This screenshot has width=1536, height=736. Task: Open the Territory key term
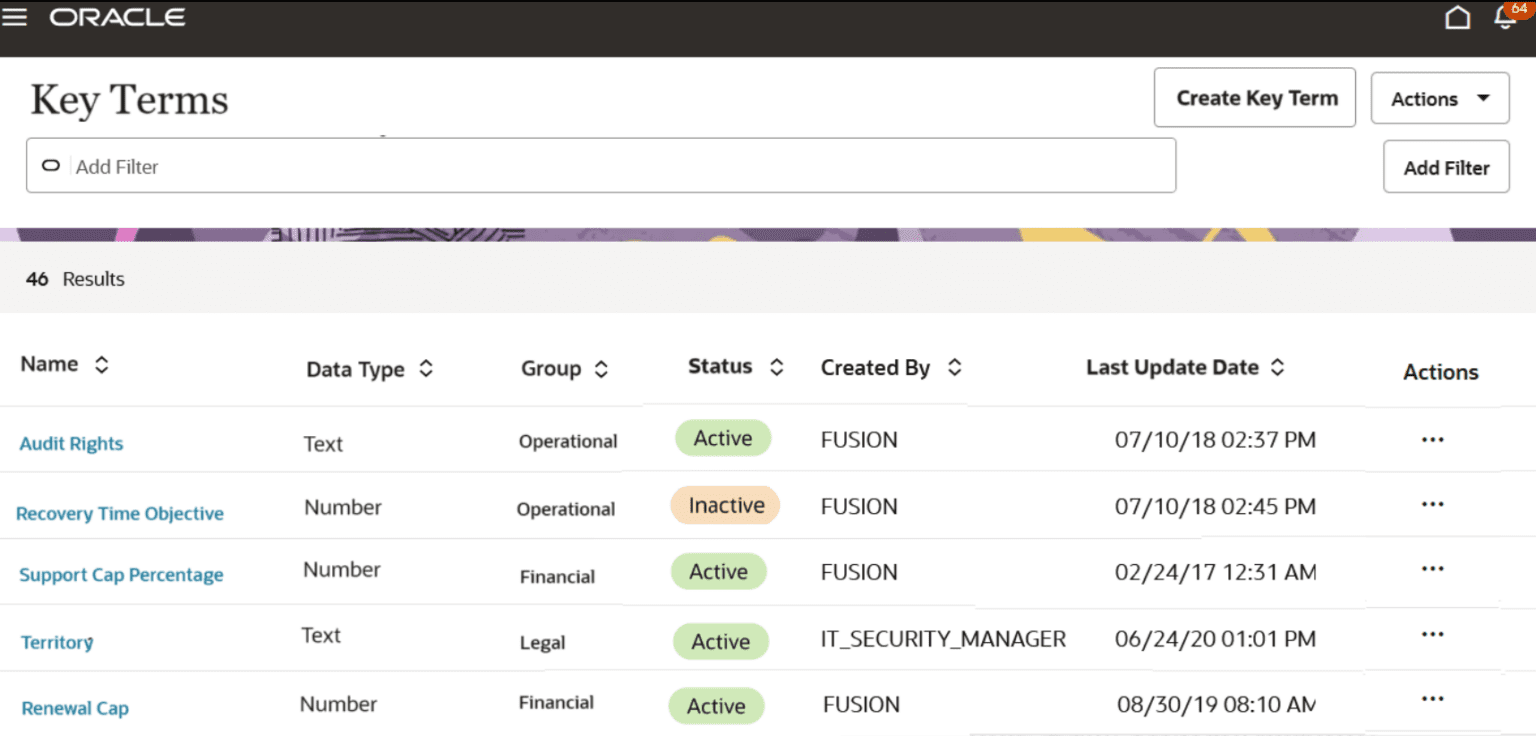(x=56, y=641)
